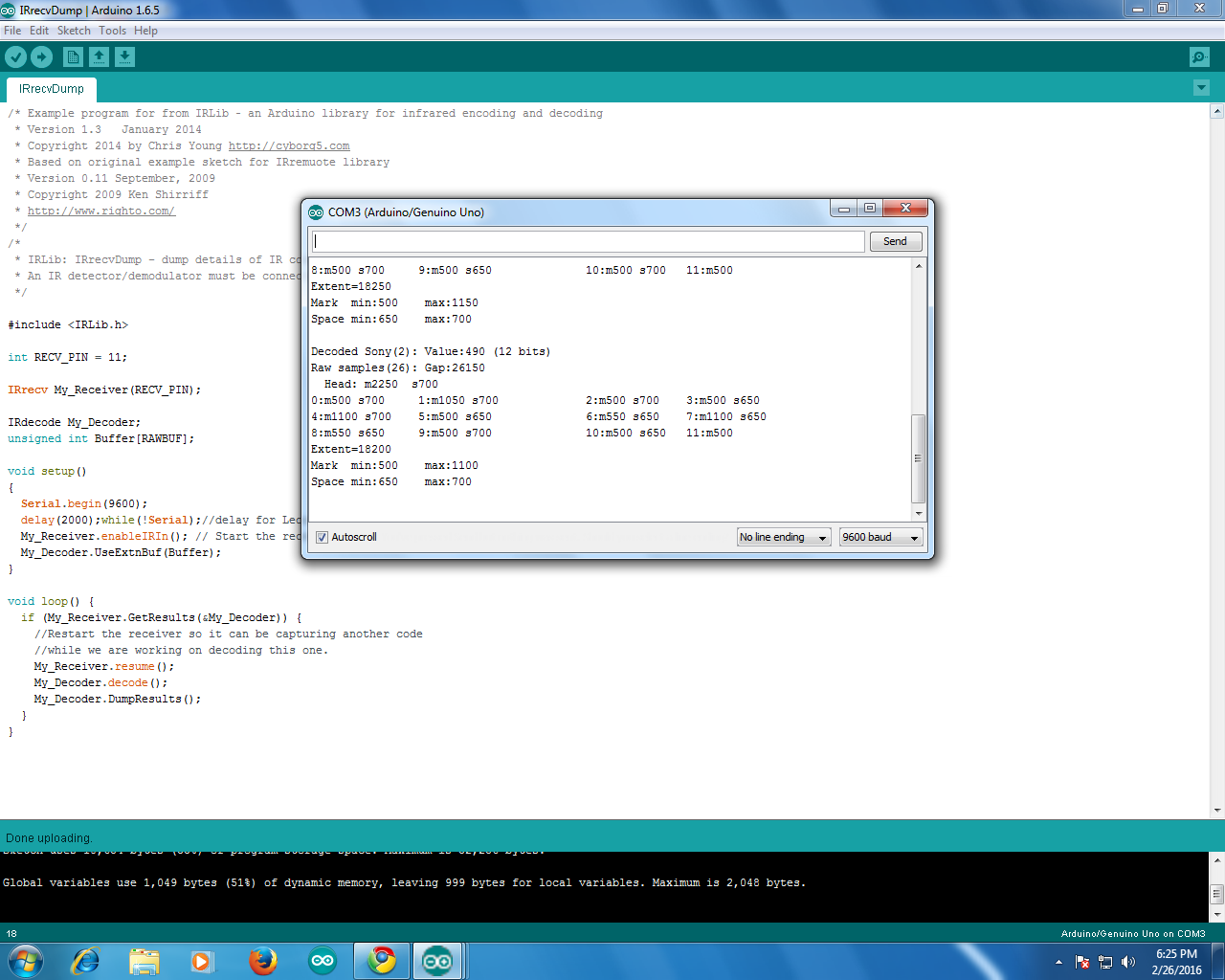Show hidden system tray icons

pyautogui.click(x=1058, y=962)
